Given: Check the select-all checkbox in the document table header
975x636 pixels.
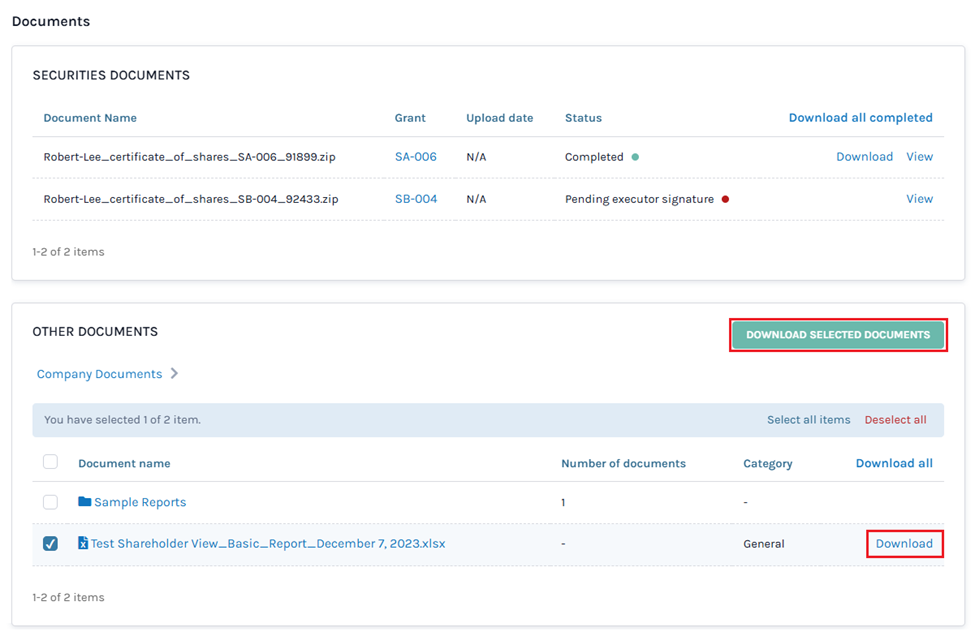Looking at the screenshot, I should [x=48, y=462].
